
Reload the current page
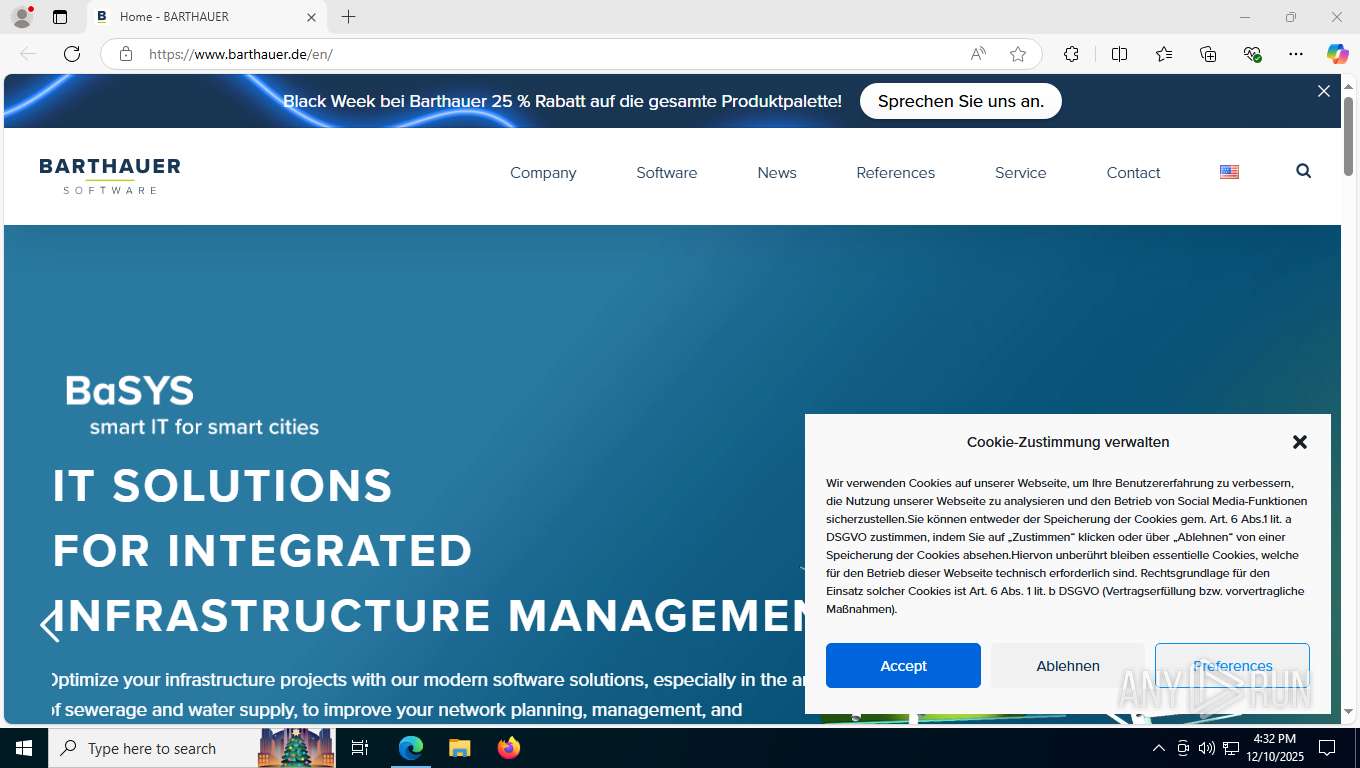point(72,54)
